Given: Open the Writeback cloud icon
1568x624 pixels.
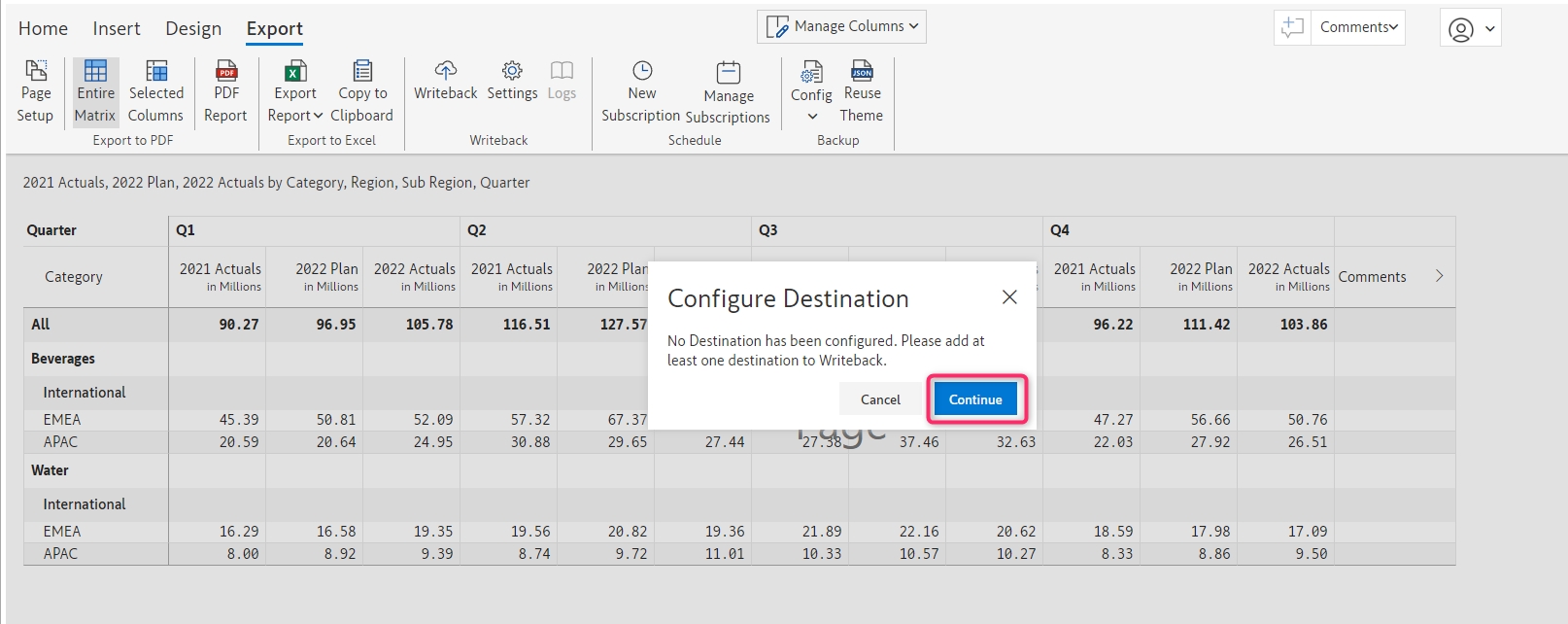Looking at the screenshot, I should (445, 71).
